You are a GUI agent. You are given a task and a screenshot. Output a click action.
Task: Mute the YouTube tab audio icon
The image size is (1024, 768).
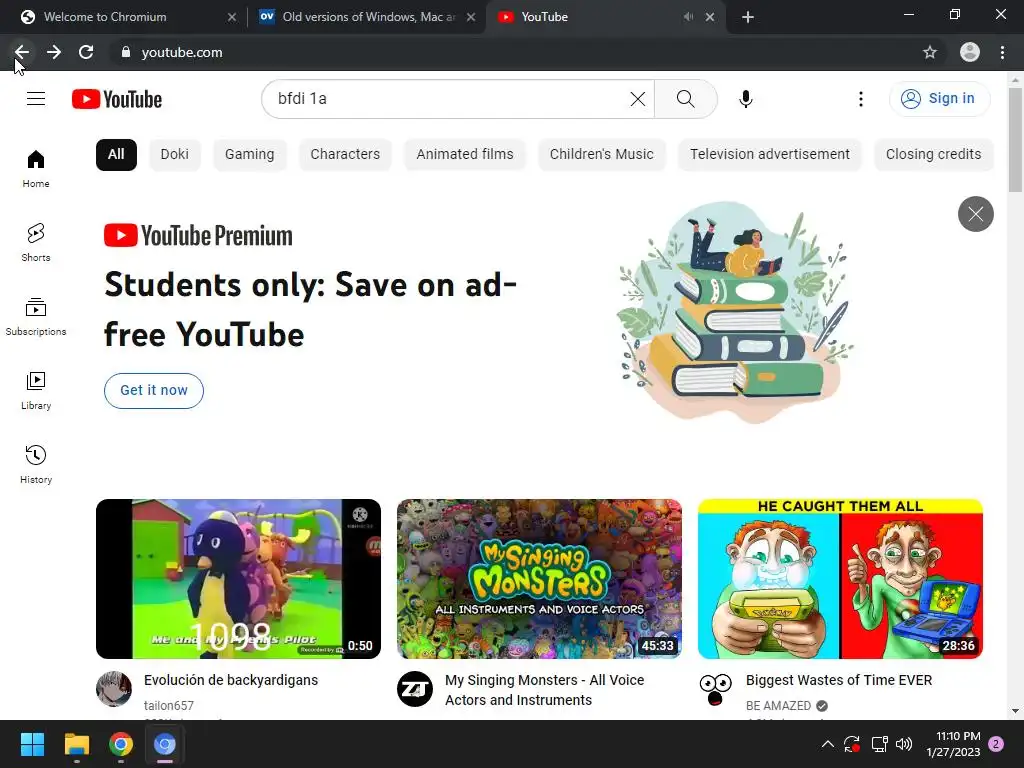pyautogui.click(x=688, y=17)
